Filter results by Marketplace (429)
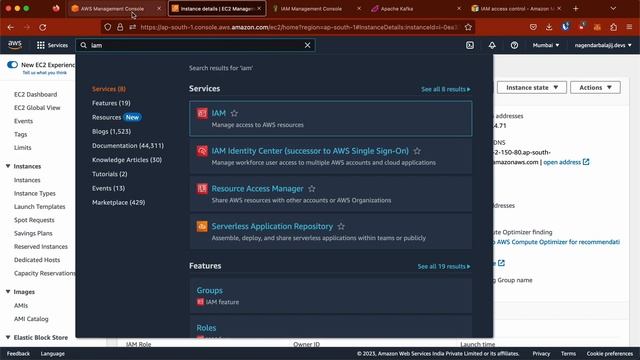The height and width of the screenshot is (360, 640). 118,202
